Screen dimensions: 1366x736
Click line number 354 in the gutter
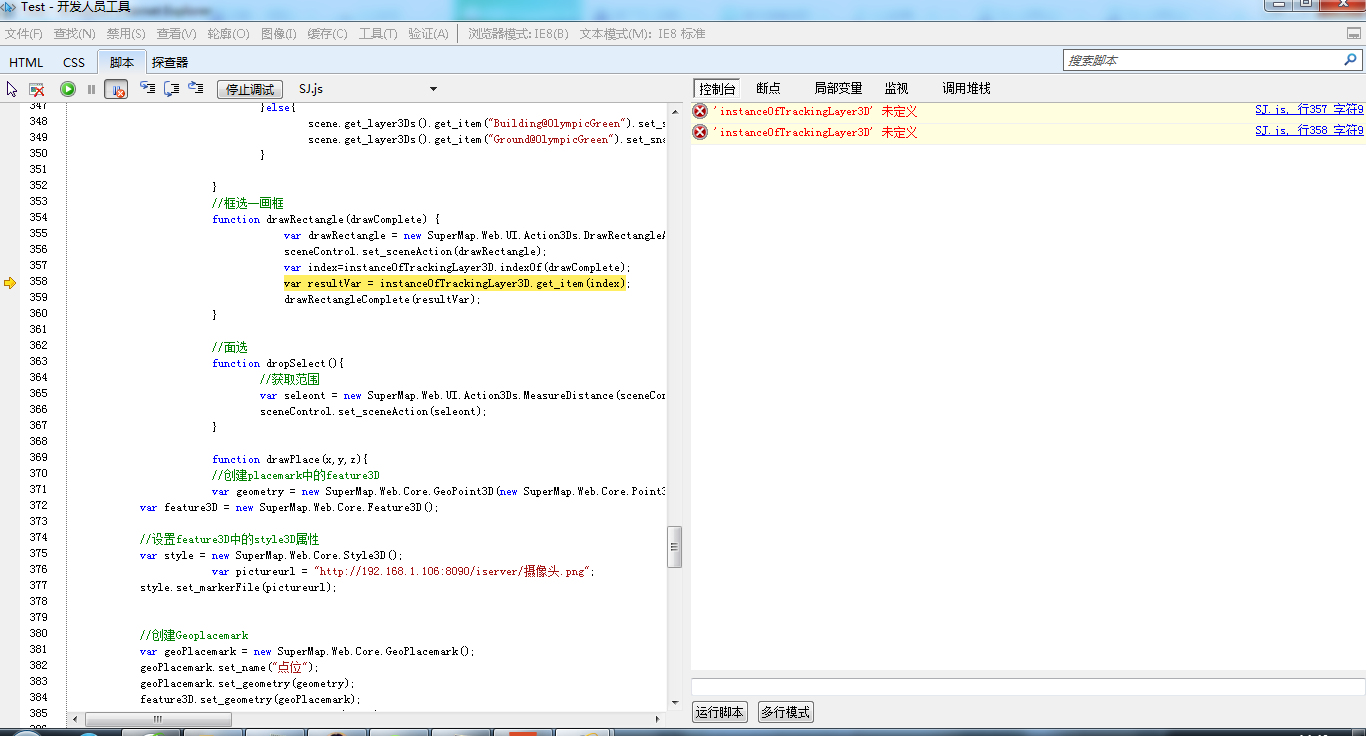(x=38, y=218)
